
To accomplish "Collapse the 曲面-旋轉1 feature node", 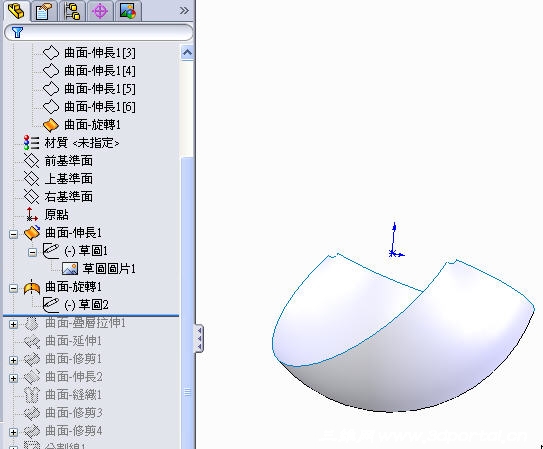I will tap(13, 288).
